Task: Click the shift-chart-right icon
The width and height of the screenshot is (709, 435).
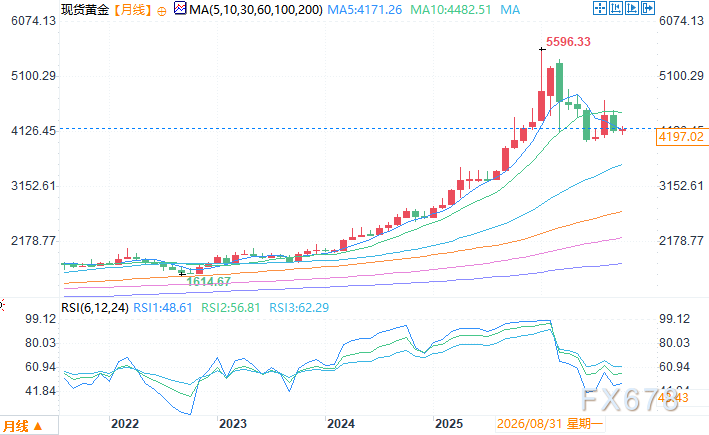Action: point(632,8)
